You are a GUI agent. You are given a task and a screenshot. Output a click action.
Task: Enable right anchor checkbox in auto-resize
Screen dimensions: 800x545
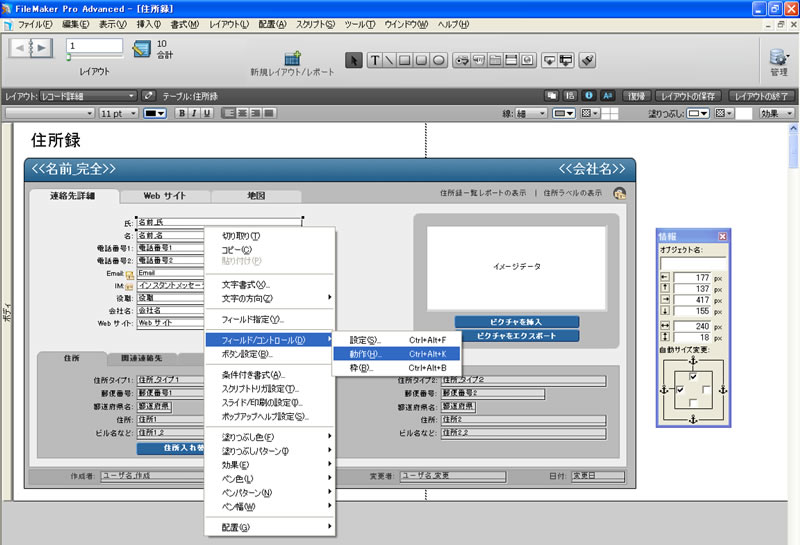(x=706, y=390)
